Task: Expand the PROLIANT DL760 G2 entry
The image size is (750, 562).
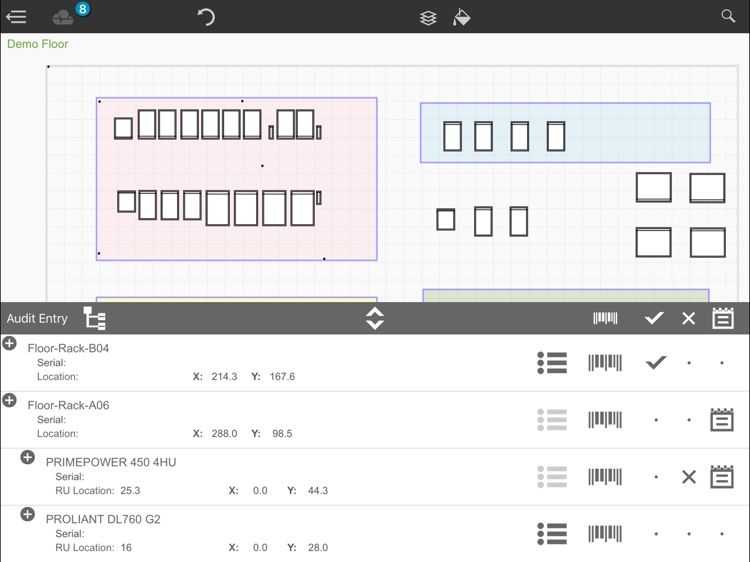Action: click(27, 514)
